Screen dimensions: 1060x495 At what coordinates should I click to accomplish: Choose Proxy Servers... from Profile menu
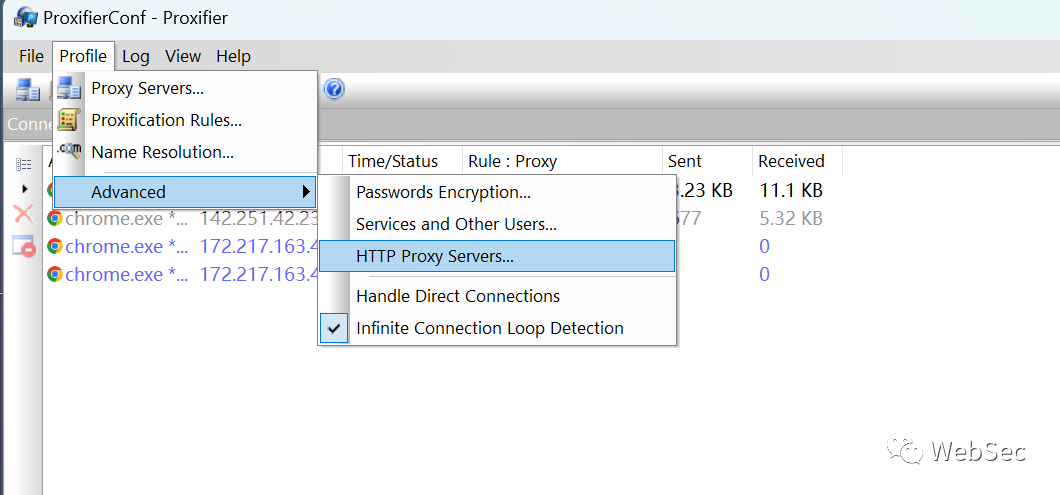tap(185, 88)
